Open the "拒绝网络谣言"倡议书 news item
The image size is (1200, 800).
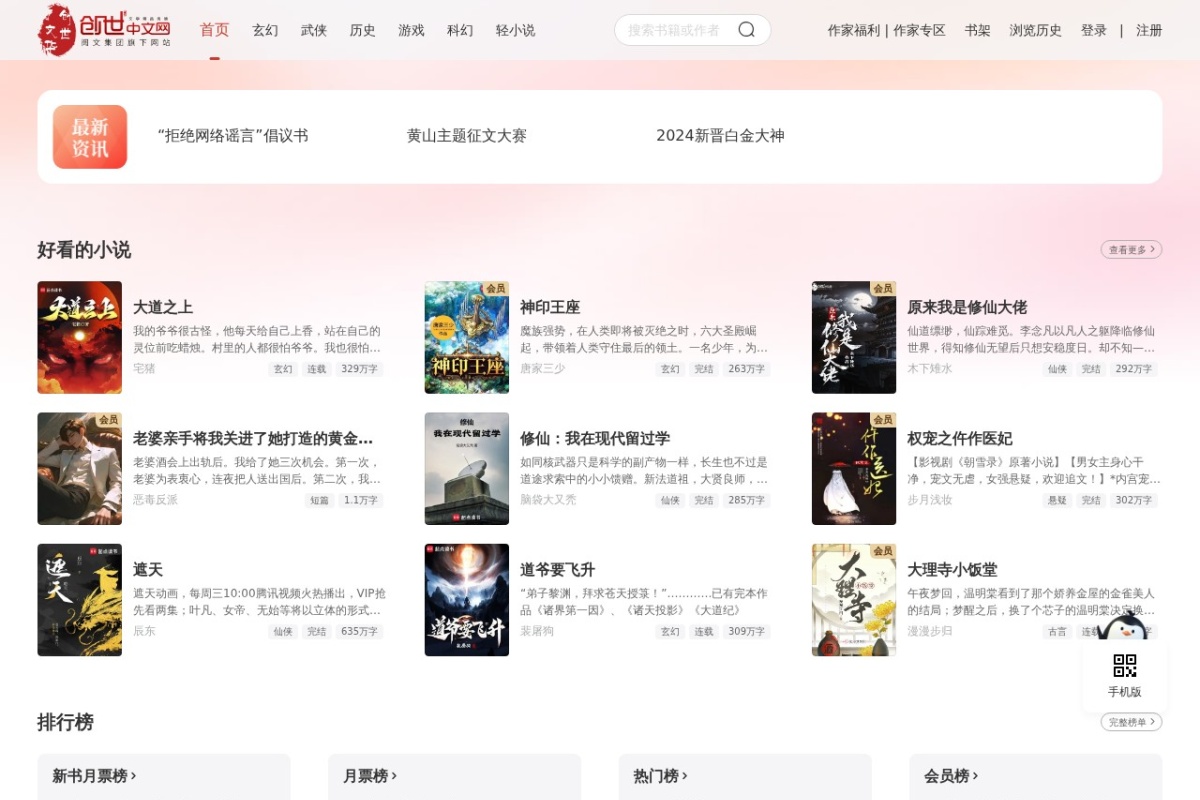point(233,136)
